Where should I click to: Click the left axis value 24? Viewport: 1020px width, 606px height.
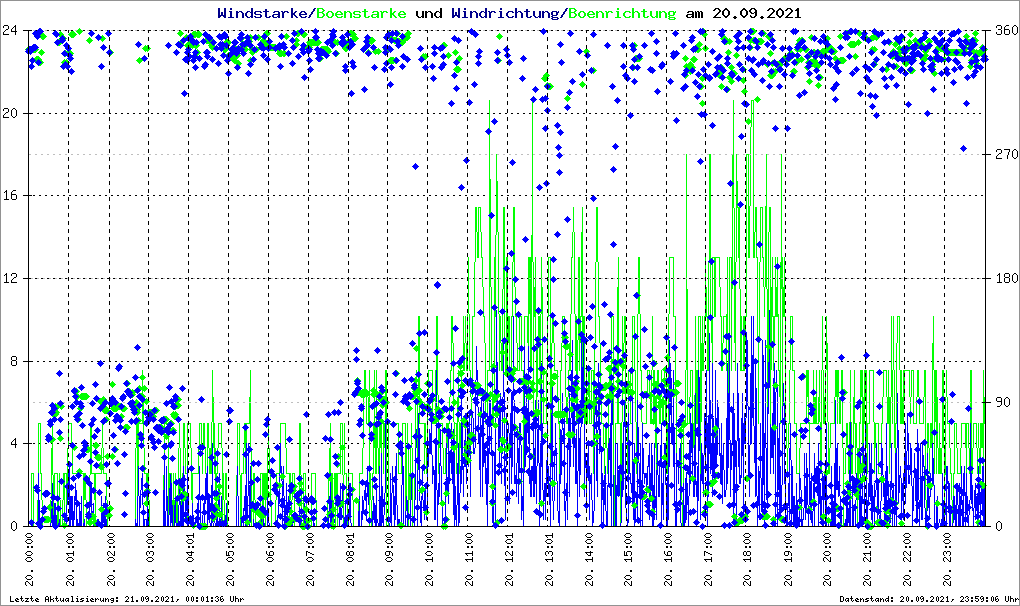pyautogui.click(x=10, y=31)
